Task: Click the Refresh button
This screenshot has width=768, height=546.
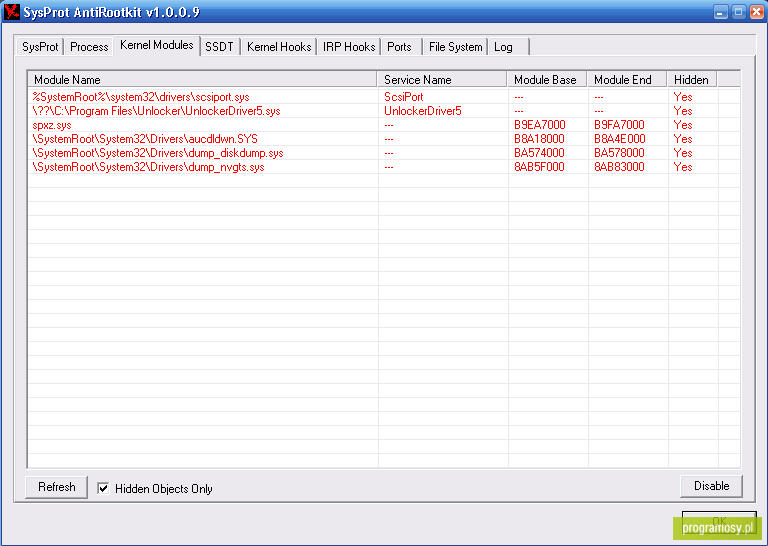Action: pyautogui.click(x=56, y=487)
